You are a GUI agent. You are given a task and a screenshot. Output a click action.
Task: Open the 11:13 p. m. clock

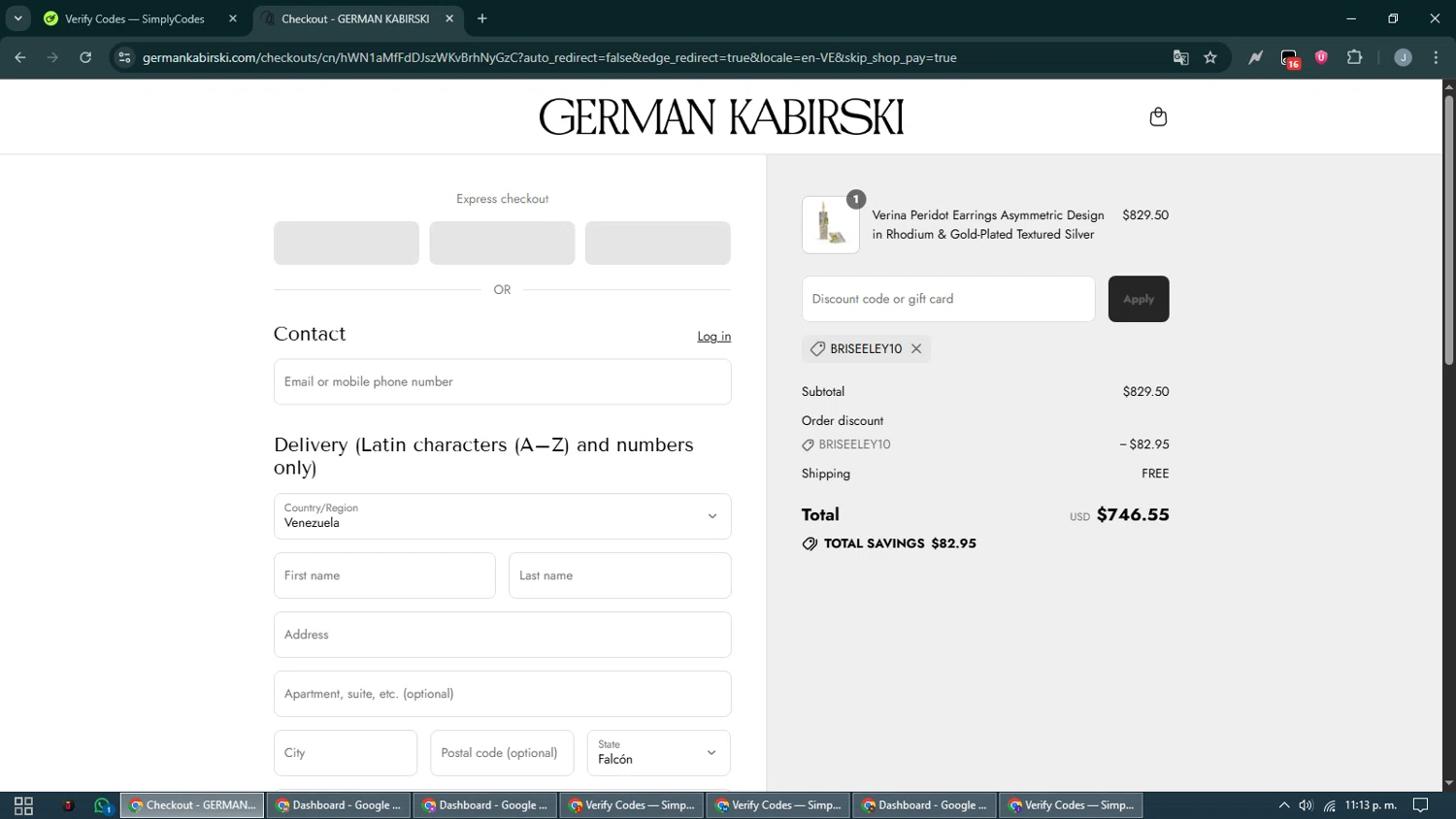click(x=1371, y=805)
